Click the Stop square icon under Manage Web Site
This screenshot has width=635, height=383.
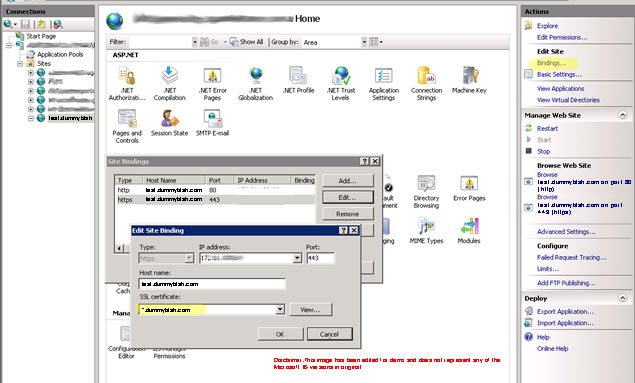click(528, 151)
